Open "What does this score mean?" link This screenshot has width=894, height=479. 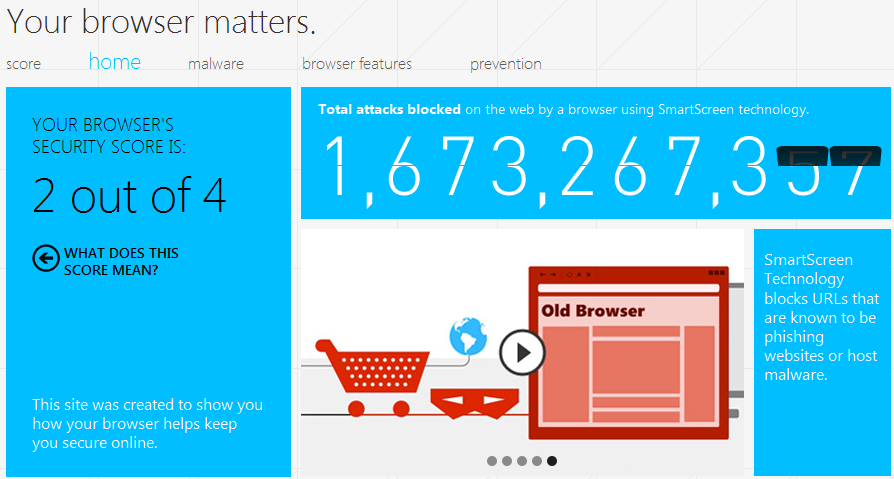(121, 261)
